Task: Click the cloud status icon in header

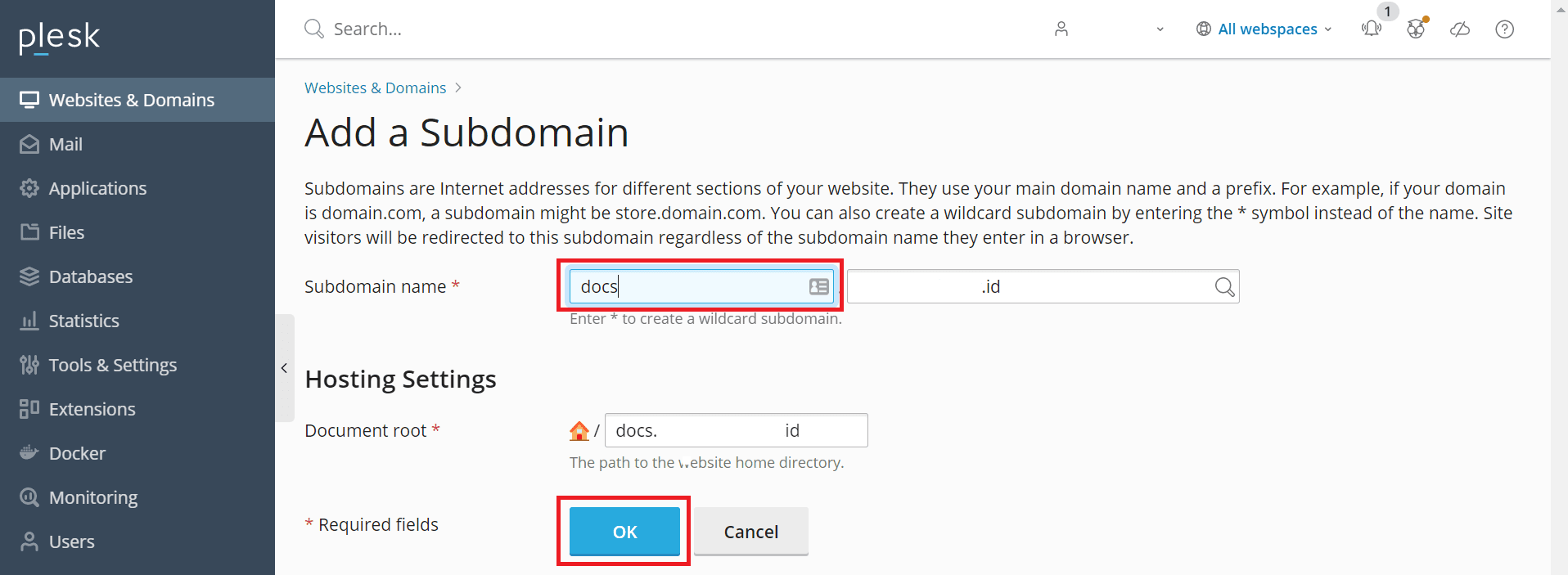Action: [x=1460, y=29]
